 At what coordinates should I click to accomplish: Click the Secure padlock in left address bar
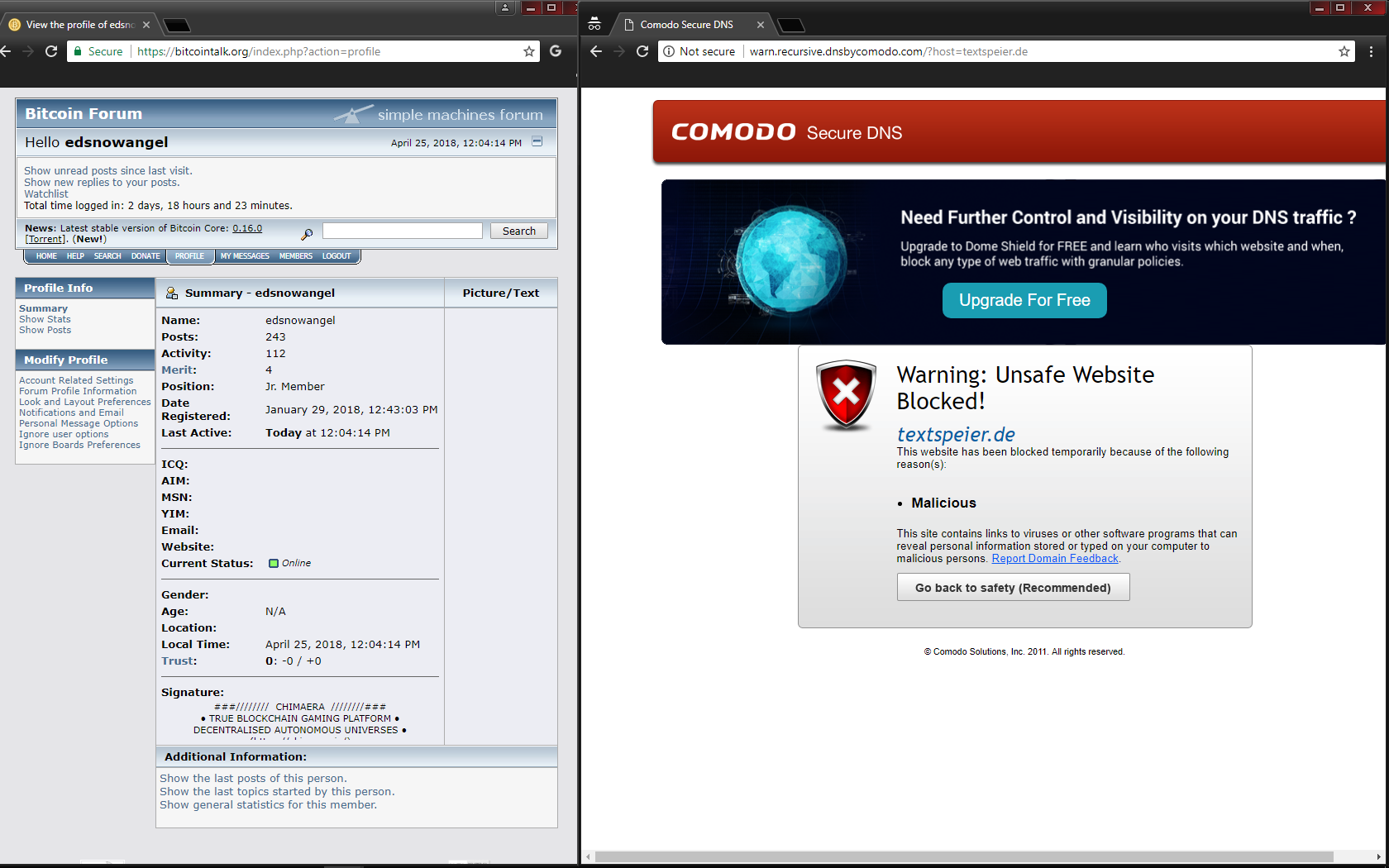tap(78, 51)
